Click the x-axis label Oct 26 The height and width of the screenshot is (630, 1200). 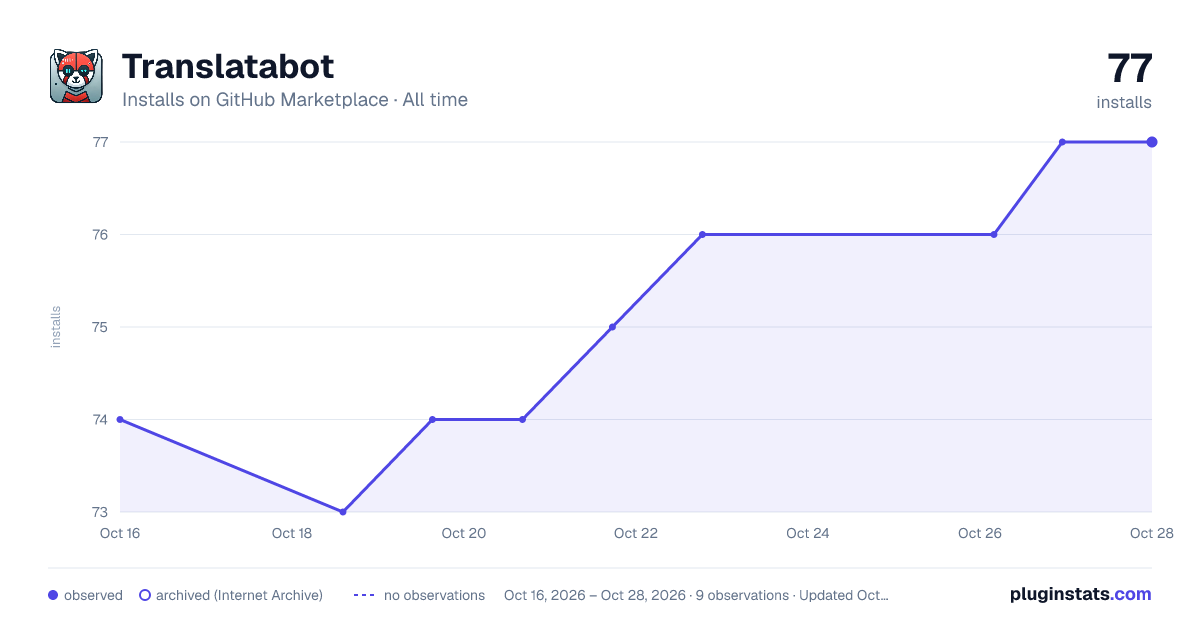point(980,533)
